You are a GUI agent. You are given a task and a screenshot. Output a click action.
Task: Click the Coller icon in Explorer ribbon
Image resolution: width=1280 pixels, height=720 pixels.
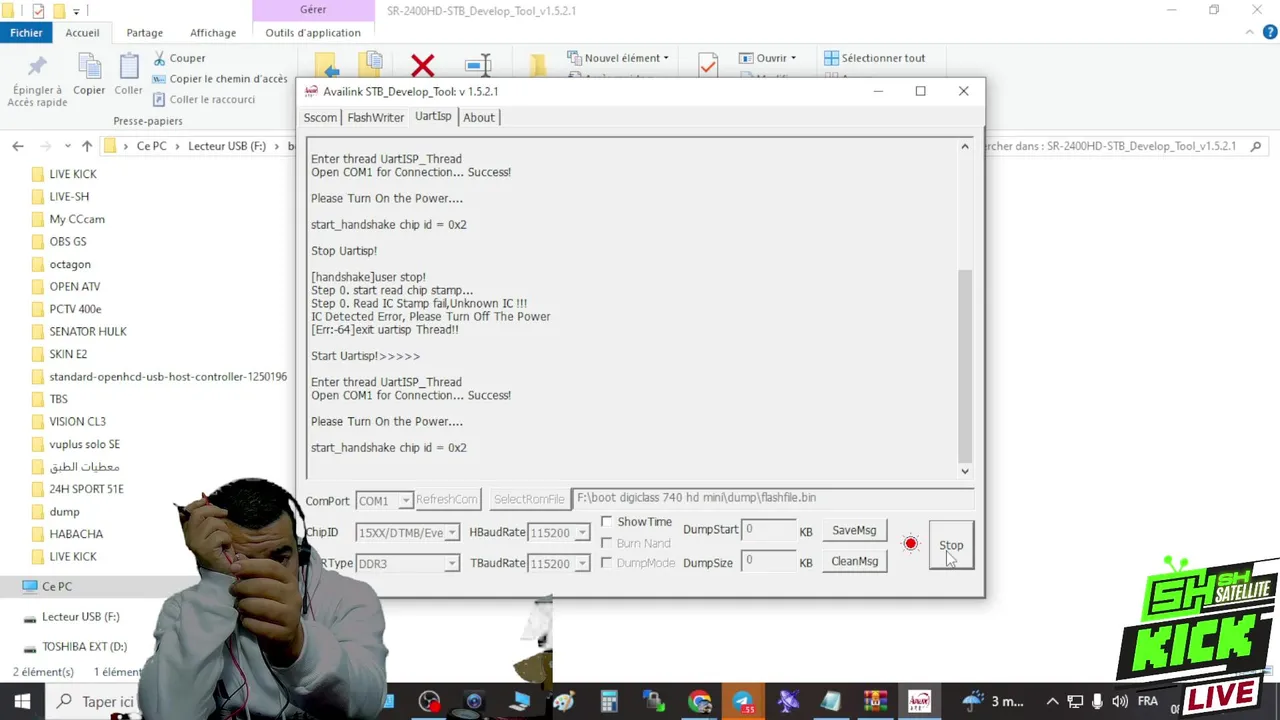pyautogui.click(x=128, y=68)
